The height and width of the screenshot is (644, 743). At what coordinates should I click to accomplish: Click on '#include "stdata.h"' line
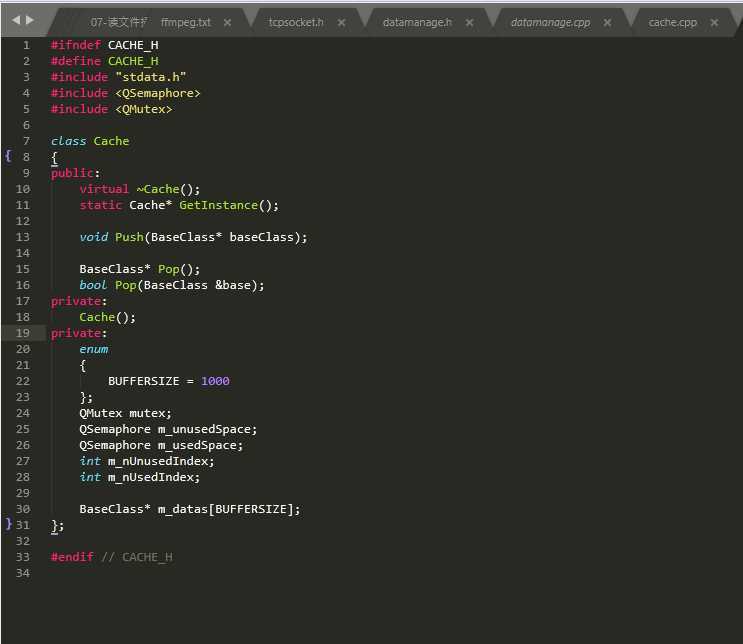coord(118,77)
